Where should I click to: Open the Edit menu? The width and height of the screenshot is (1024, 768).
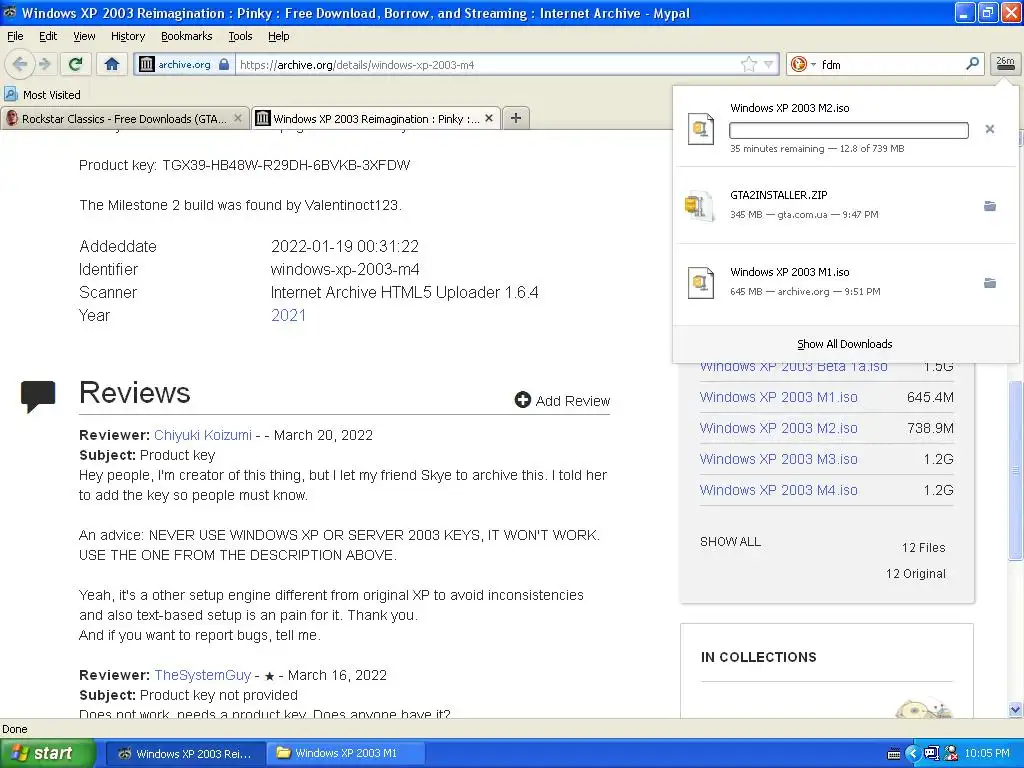[48, 36]
